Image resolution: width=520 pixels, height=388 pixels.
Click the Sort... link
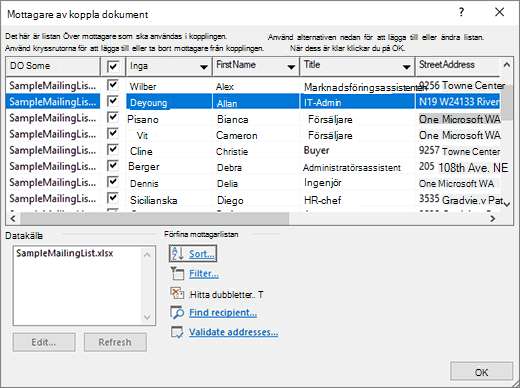coord(202,254)
